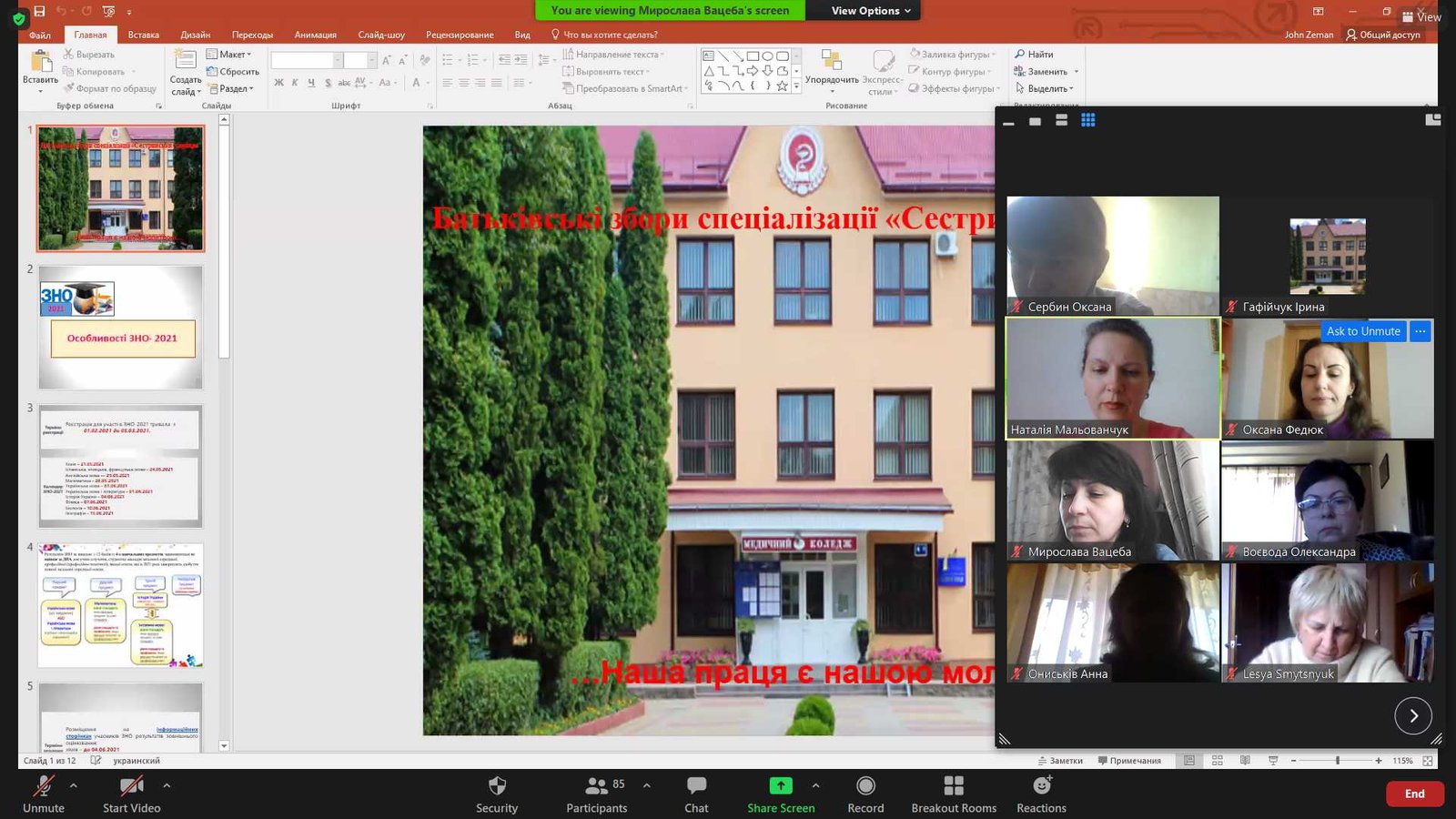This screenshot has width=1456, height=819.
Task: Switch to the Вставка ribbon tab
Action: (x=144, y=35)
